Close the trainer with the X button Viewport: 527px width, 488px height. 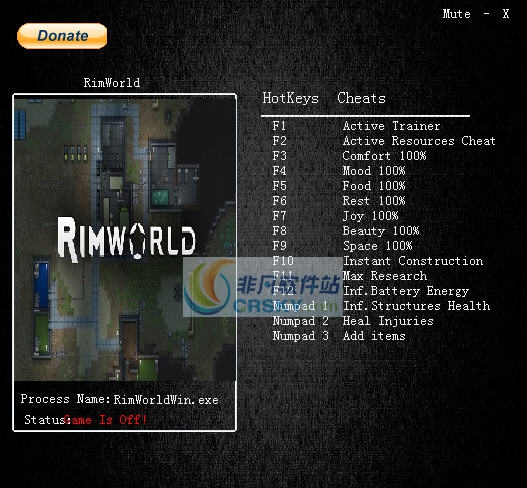(505, 14)
